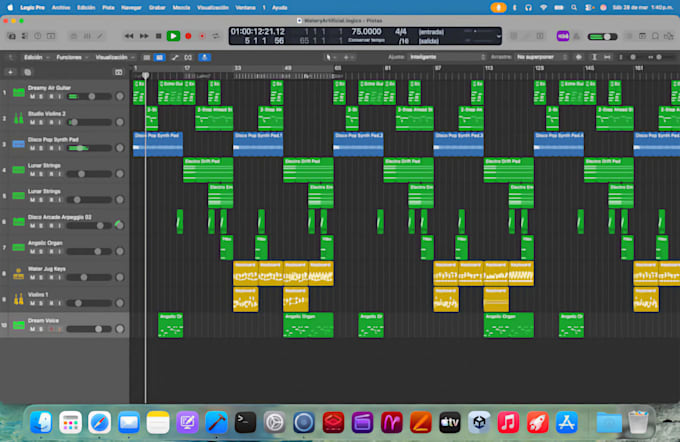Open Terminal from the Dock

click(x=245, y=422)
